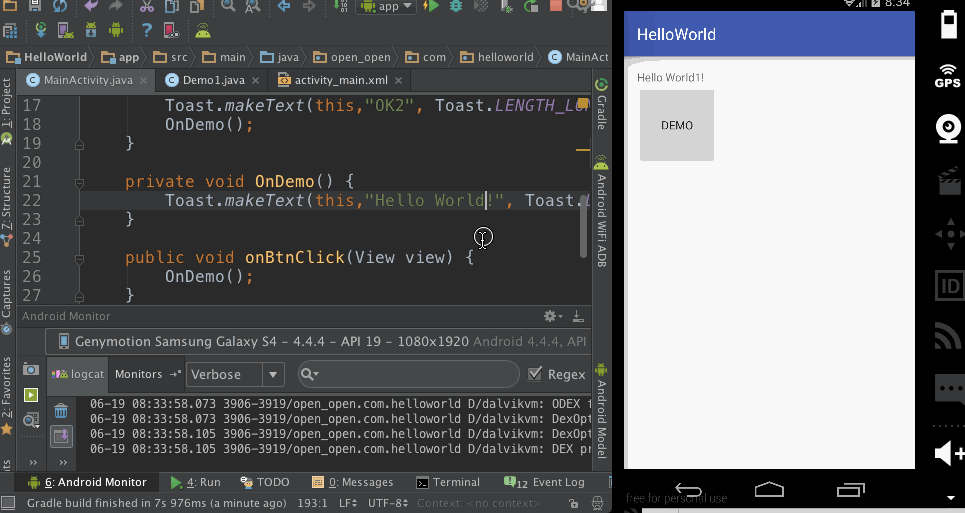Run the app with the green play icon
965x513 pixels.
[431, 6]
